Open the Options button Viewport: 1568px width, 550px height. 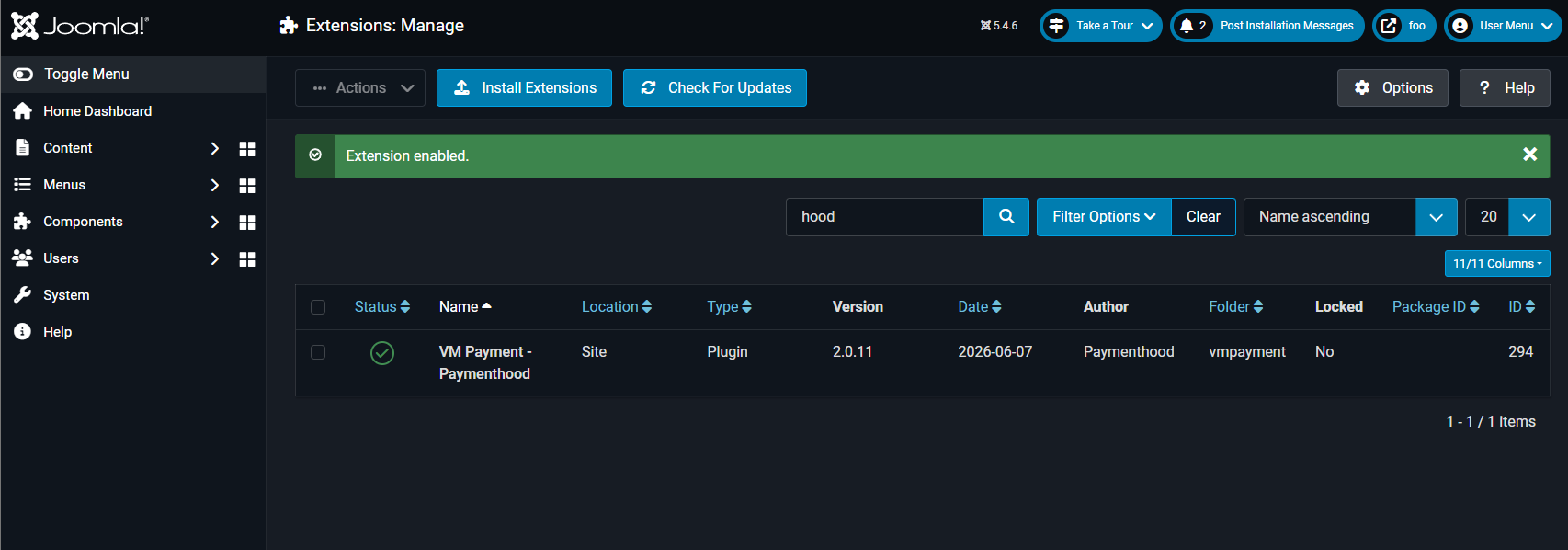(x=1392, y=88)
